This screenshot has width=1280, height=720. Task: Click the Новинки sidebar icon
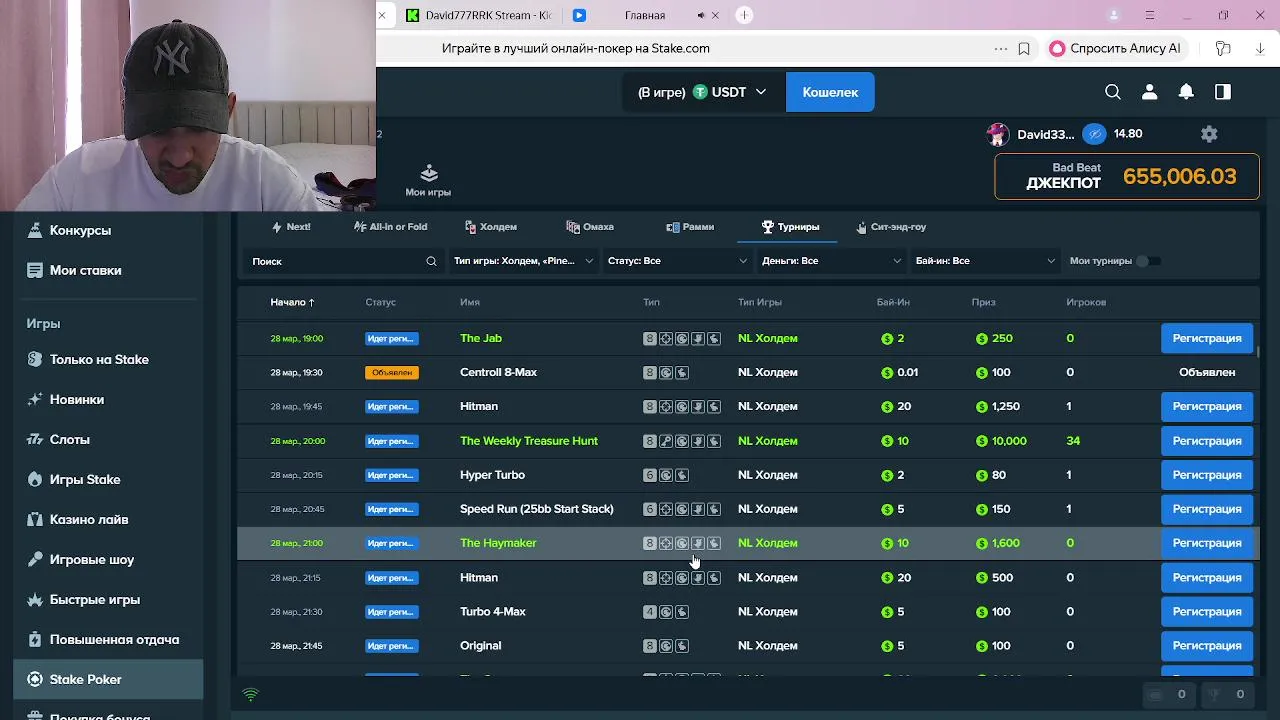(x=35, y=400)
